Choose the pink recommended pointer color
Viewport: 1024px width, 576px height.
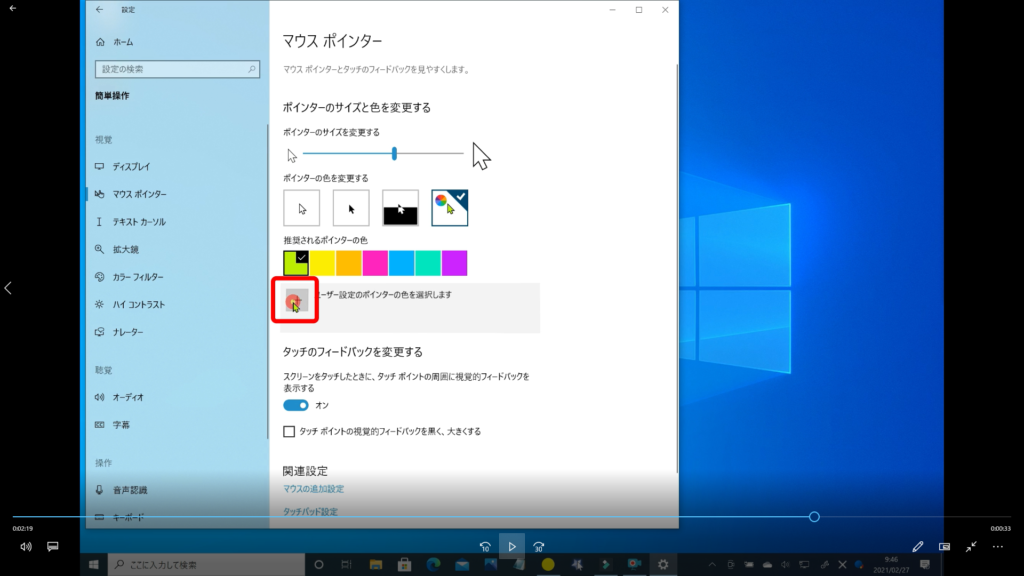(x=375, y=263)
